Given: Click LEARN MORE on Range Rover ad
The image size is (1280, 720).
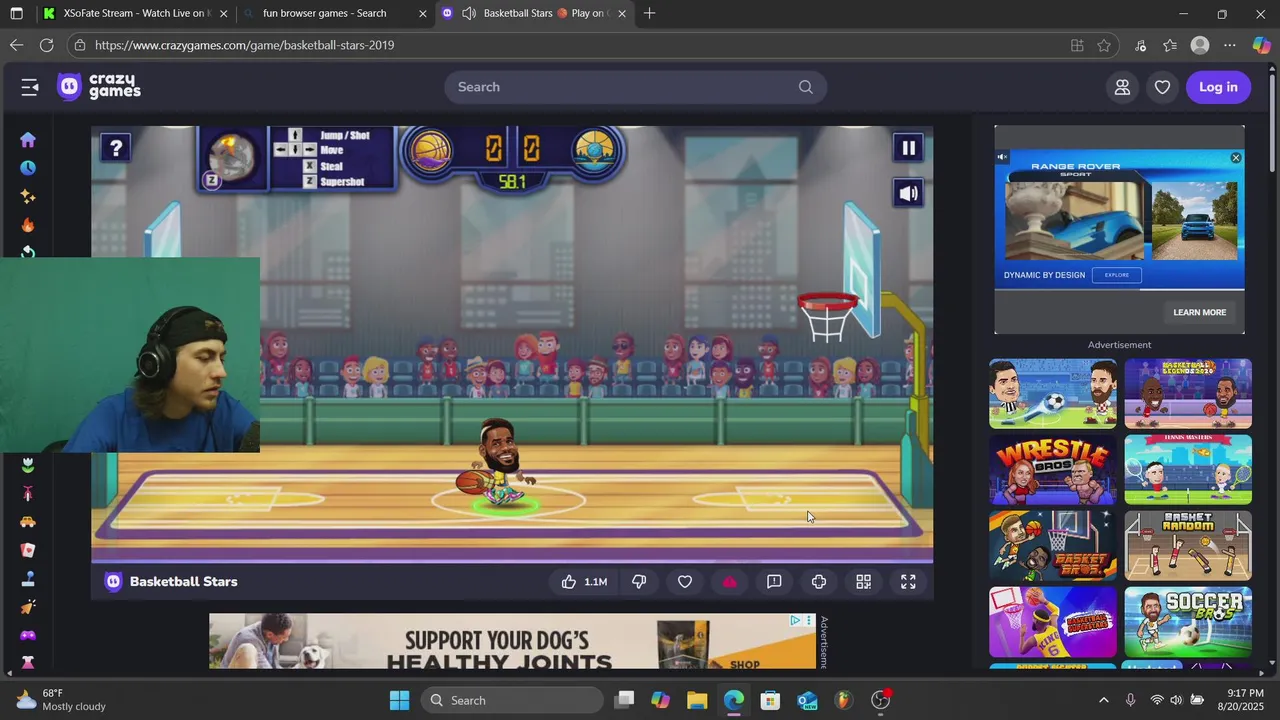Looking at the screenshot, I should 1199,312.
